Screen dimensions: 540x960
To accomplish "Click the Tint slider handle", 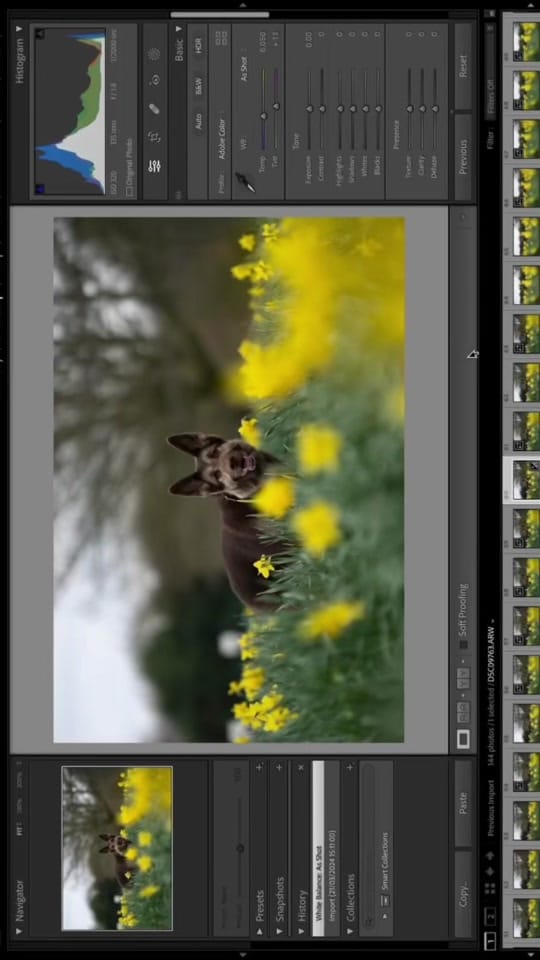I will tap(276, 106).
